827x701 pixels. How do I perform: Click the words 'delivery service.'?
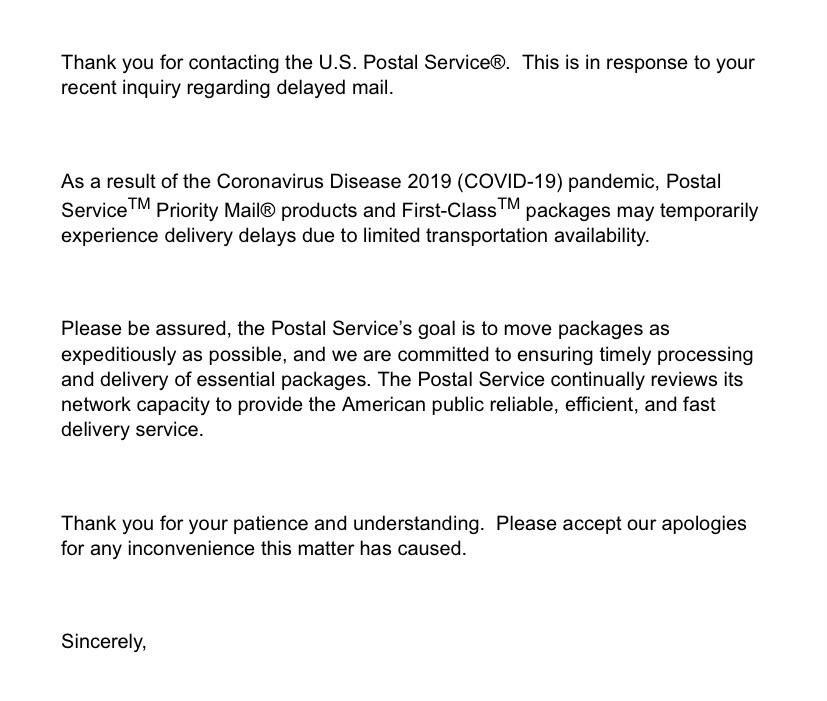coord(132,429)
